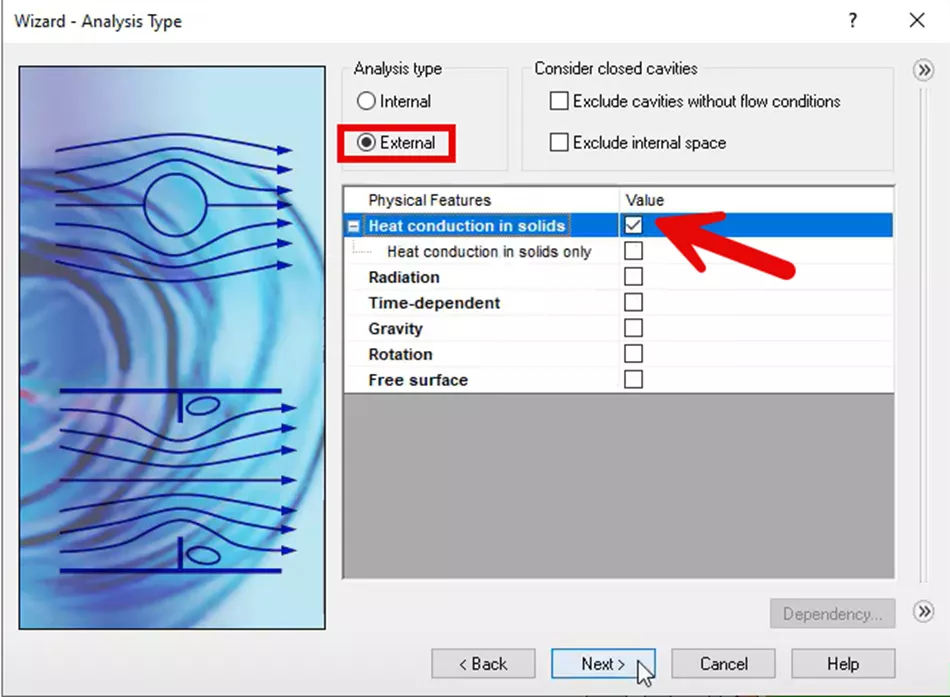Enable Exclude internal space checkbox
950x697 pixels.
(x=559, y=142)
